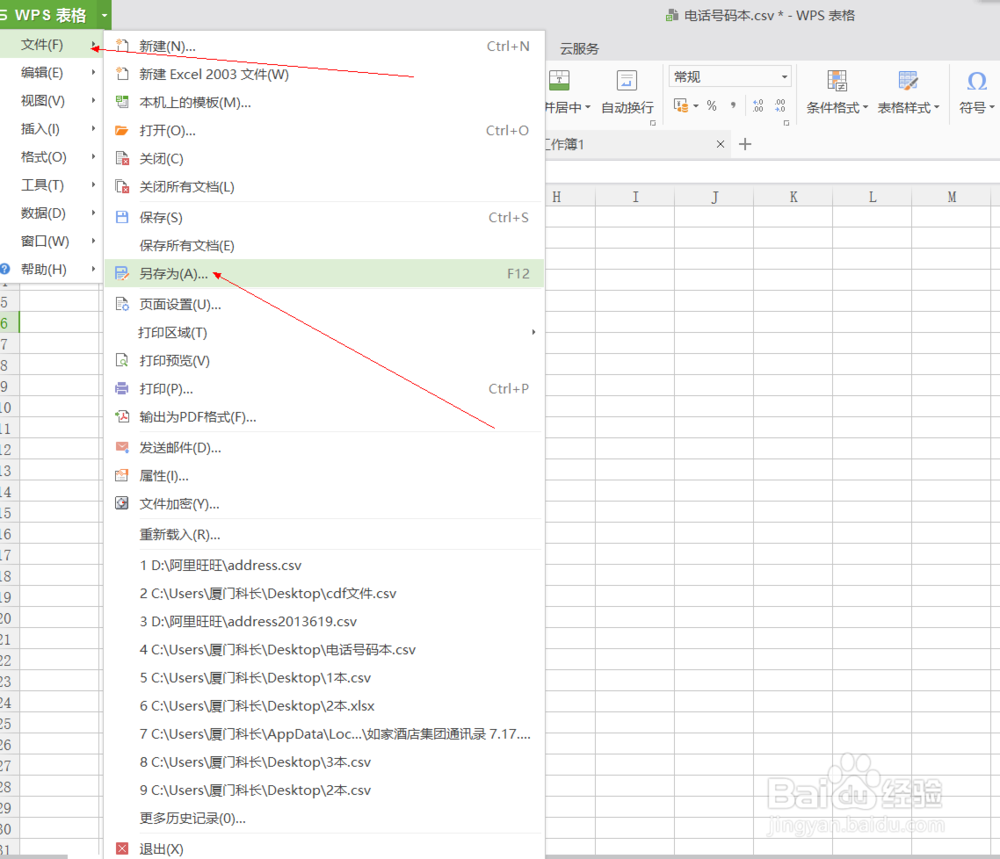The height and width of the screenshot is (859, 1000).
Task: Click the merge and center icon in the ribbon
Action: click(559, 80)
